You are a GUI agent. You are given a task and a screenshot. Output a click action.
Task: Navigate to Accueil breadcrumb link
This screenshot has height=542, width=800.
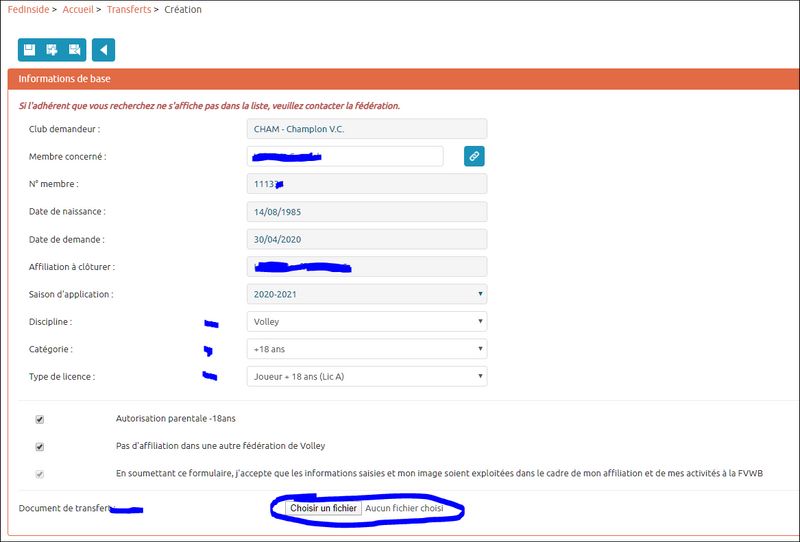[78, 10]
